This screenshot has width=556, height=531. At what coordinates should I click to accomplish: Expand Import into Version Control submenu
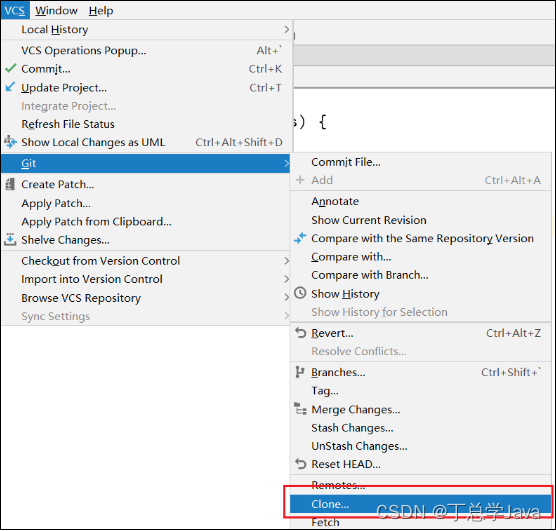[x=287, y=279]
